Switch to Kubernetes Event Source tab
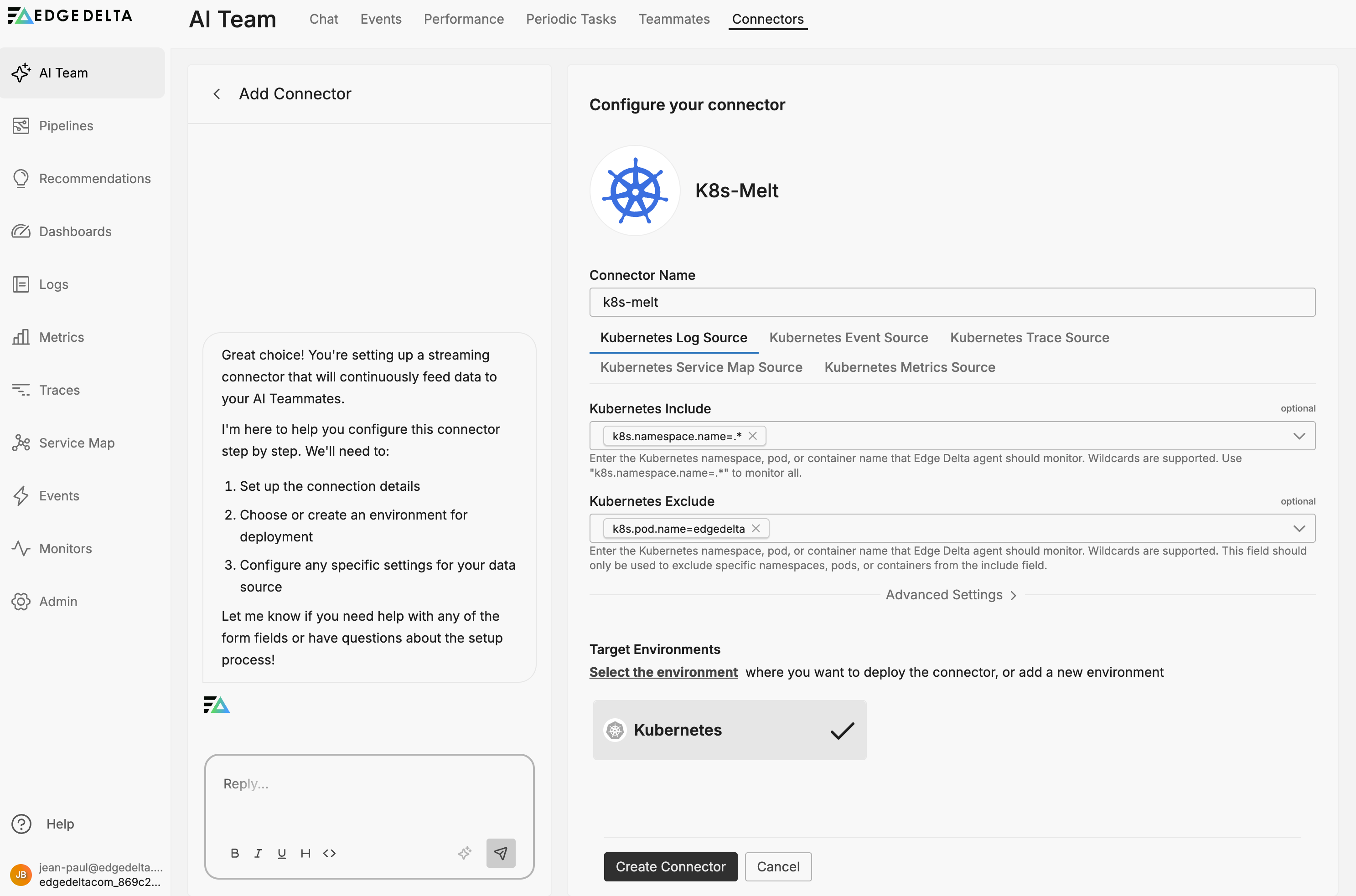Screen dimensions: 1356x896 click(849, 338)
